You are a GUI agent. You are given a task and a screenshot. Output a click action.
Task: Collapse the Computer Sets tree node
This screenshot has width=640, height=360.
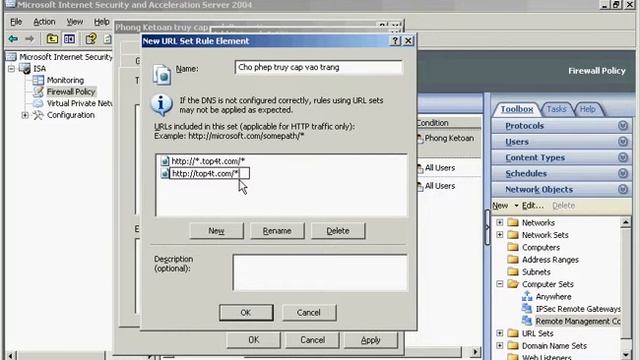(x=500, y=284)
